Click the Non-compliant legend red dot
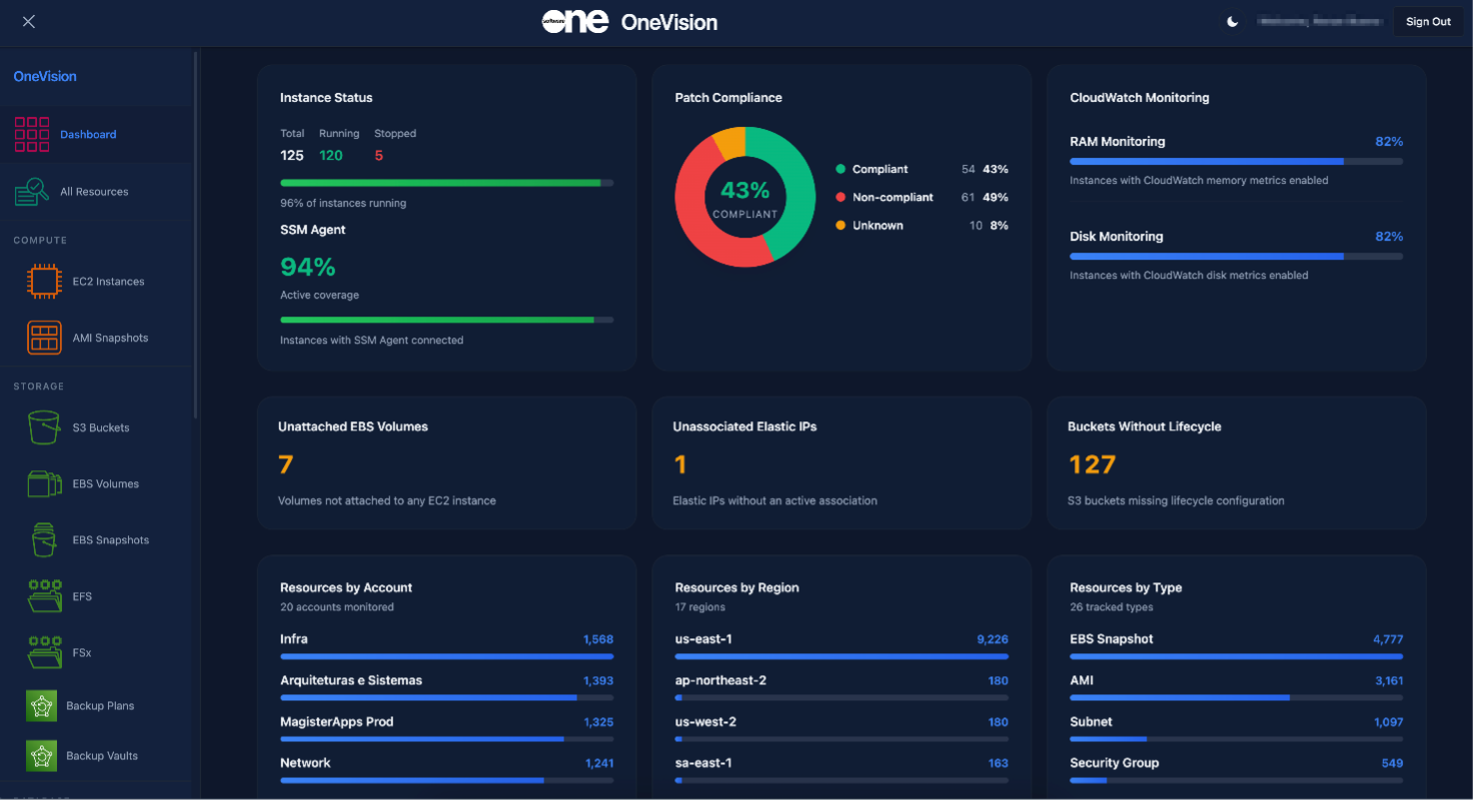1475x803 pixels. point(841,198)
